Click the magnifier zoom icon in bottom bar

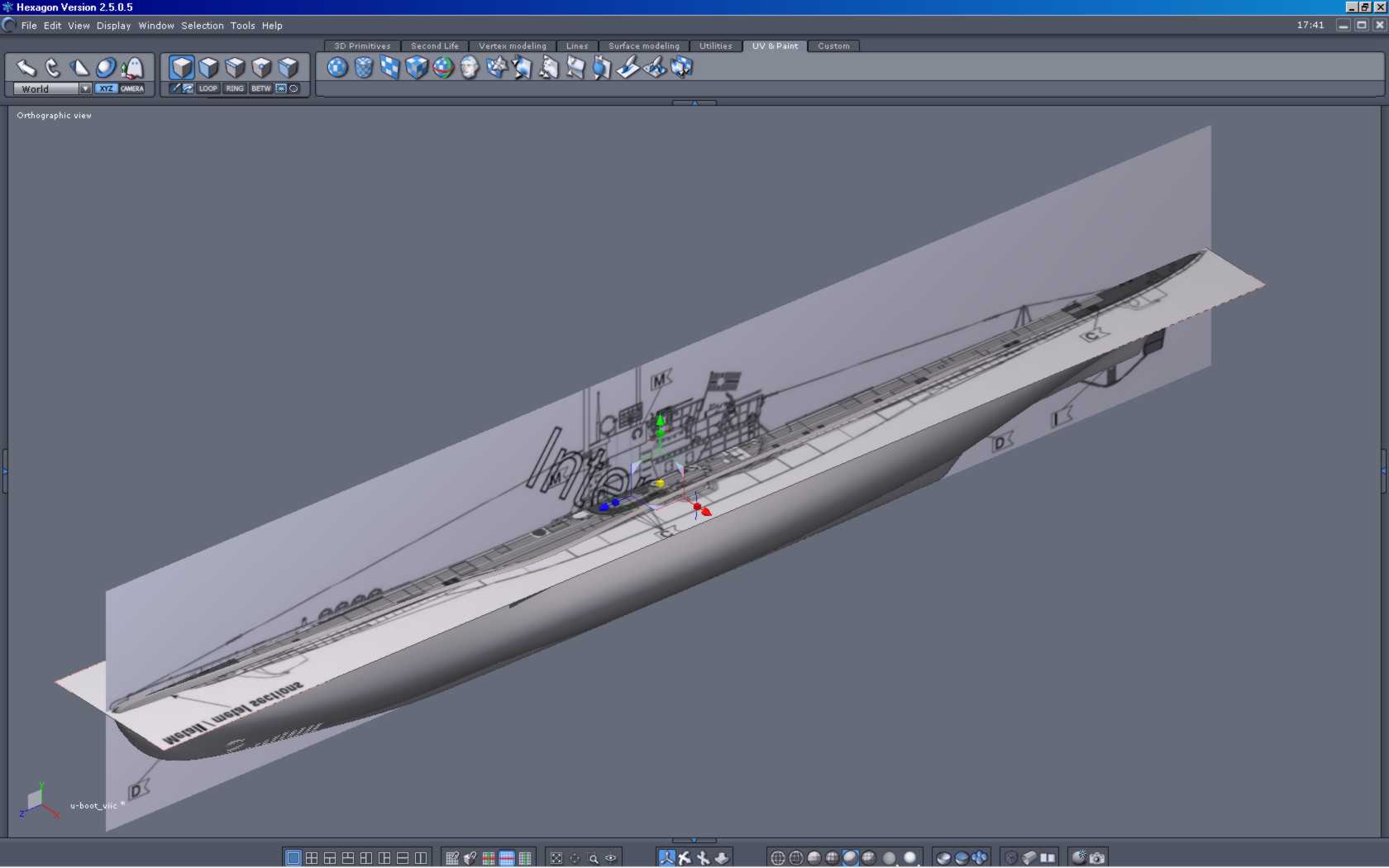coord(593,858)
